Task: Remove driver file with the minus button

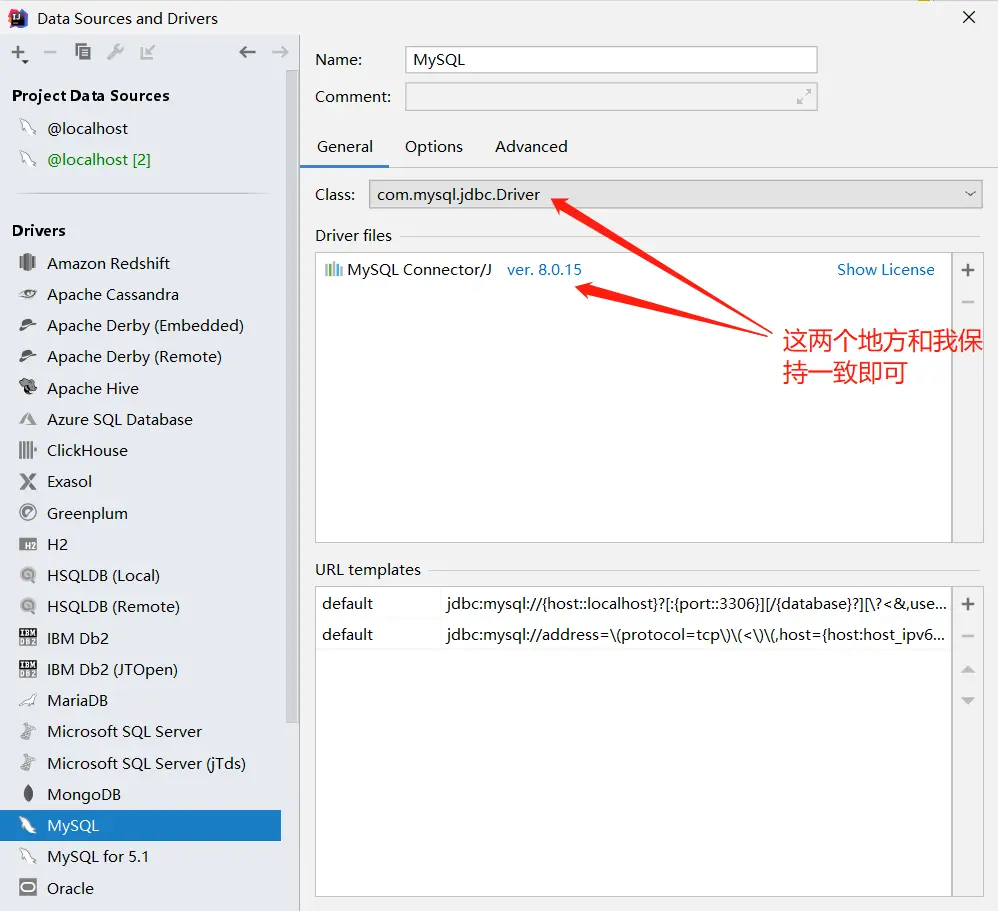Action: click(x=968, y=302)
